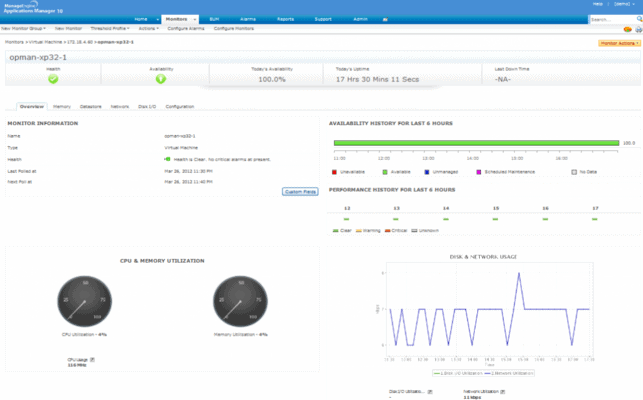Screen dimensions: 643x400
Task: Switch to the Memory tab
Action: tap(62, 107)
